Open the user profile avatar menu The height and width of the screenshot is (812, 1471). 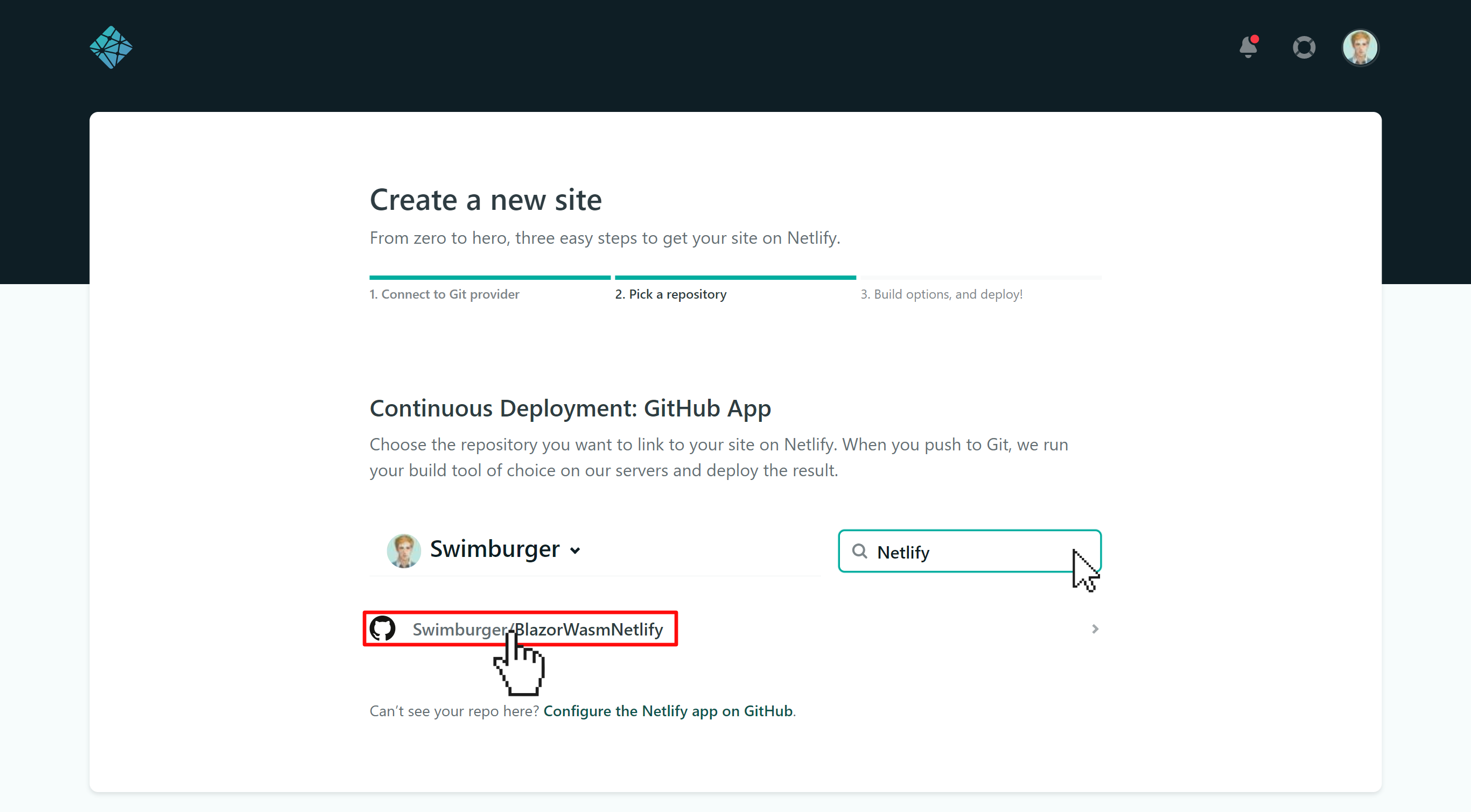tap(1360, 47)
